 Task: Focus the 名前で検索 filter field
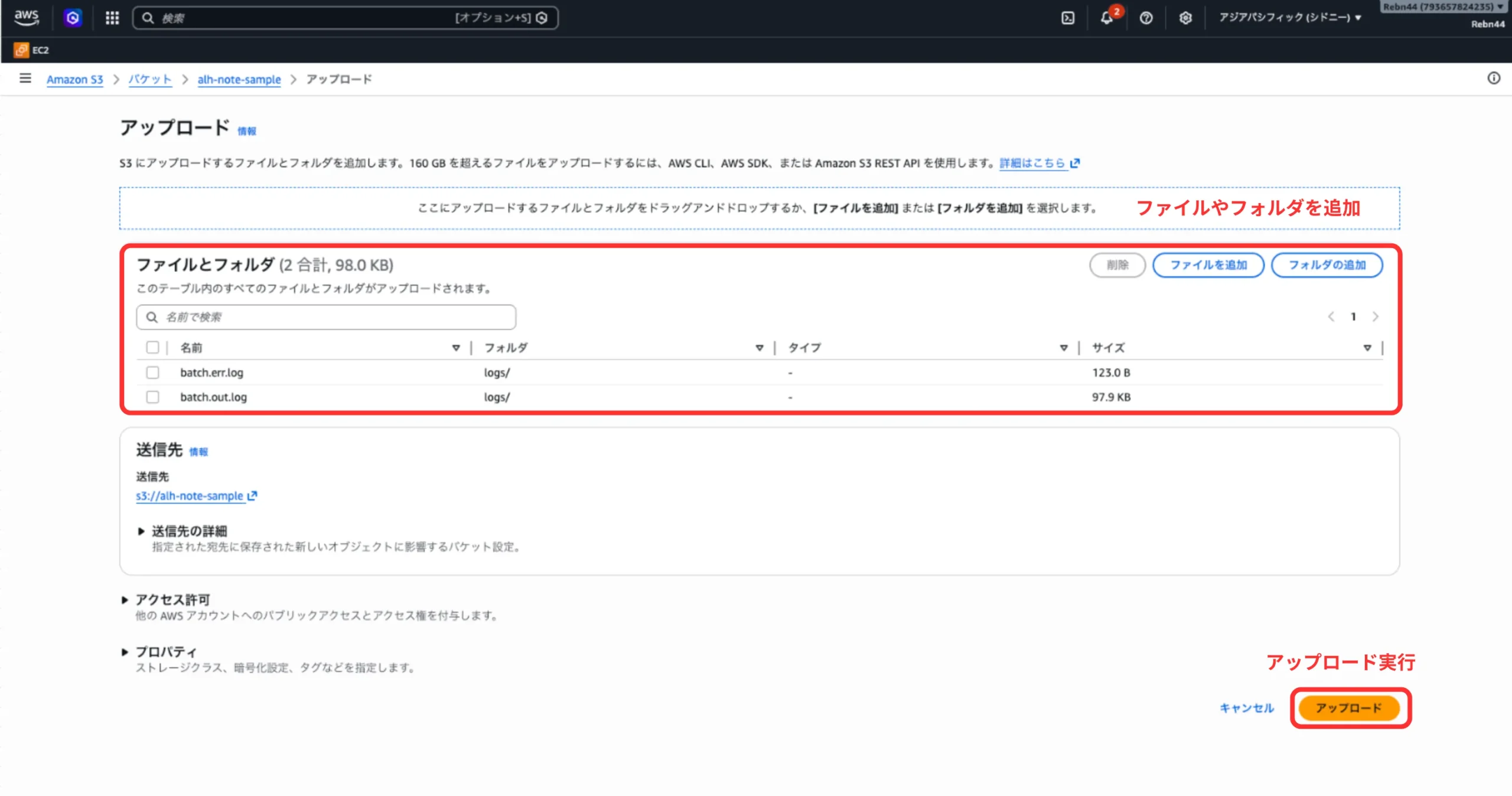[x=326, y=317]
